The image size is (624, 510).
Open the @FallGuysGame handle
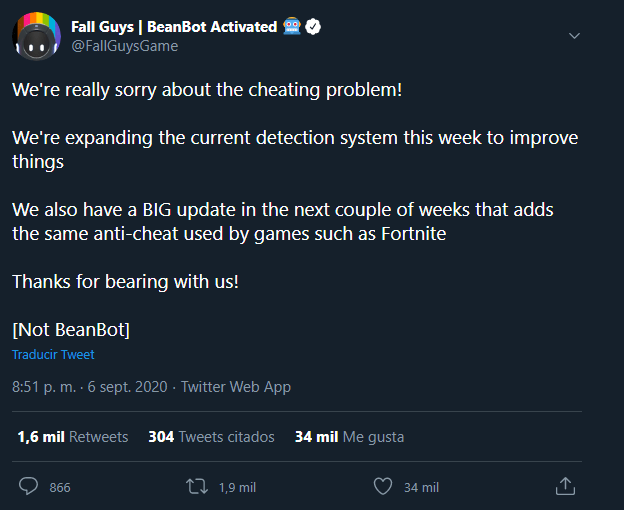tap(125, 46)
